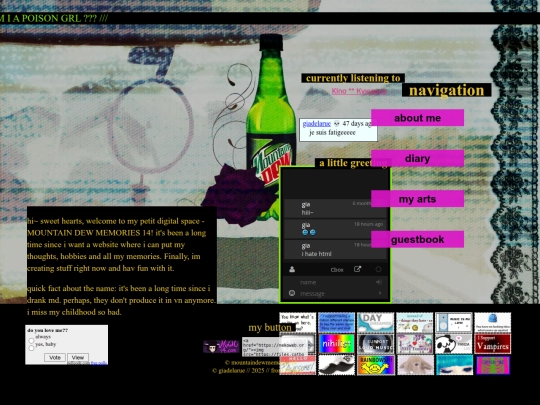The height and width of the screenshot is (405, 540).
Task: Click the Cbox label link
Action: click(337, 270)
